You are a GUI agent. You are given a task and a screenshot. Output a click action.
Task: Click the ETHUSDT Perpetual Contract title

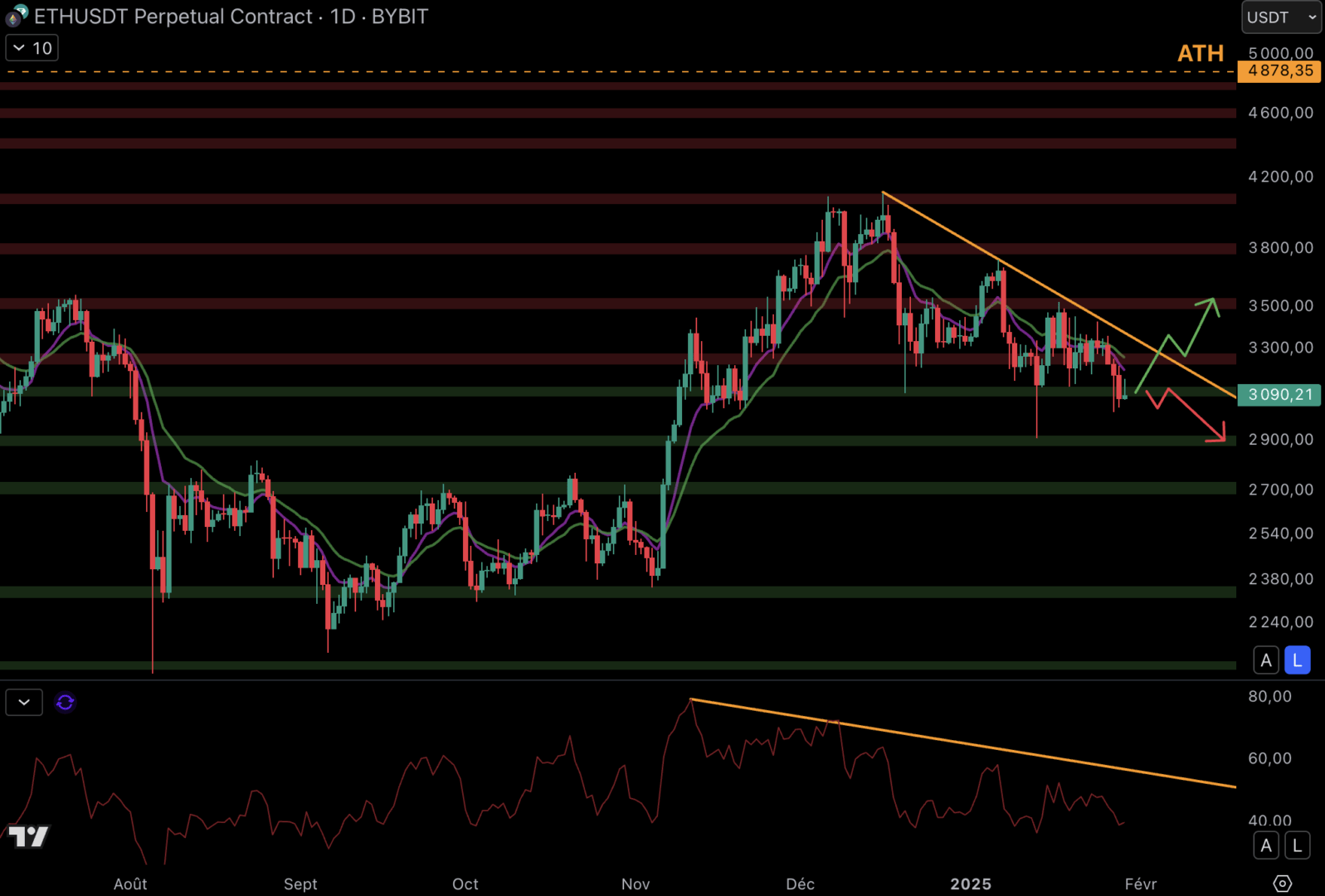[173, 17]
